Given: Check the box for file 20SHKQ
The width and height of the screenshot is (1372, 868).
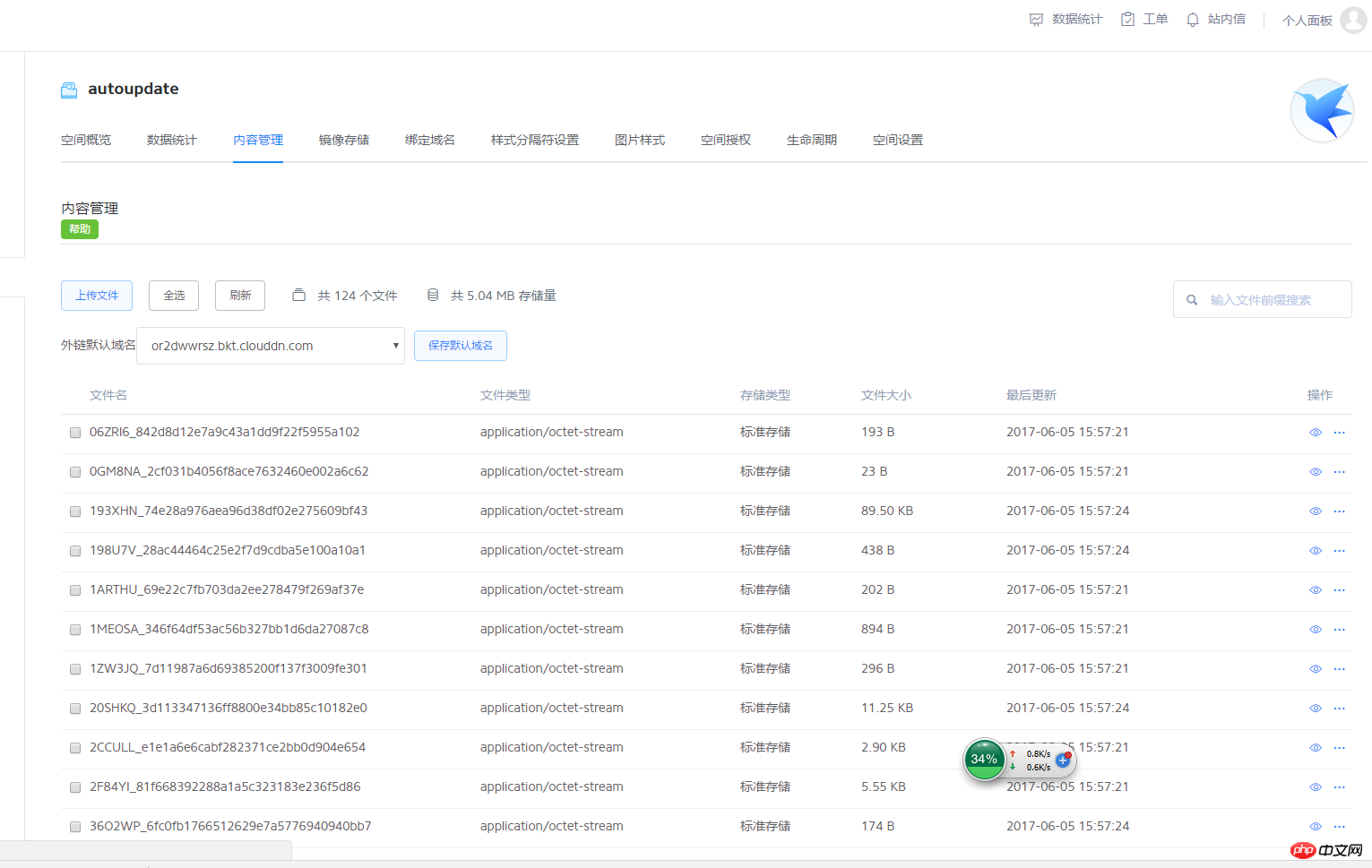Looking at the screenshot, I should coord(75,709).
